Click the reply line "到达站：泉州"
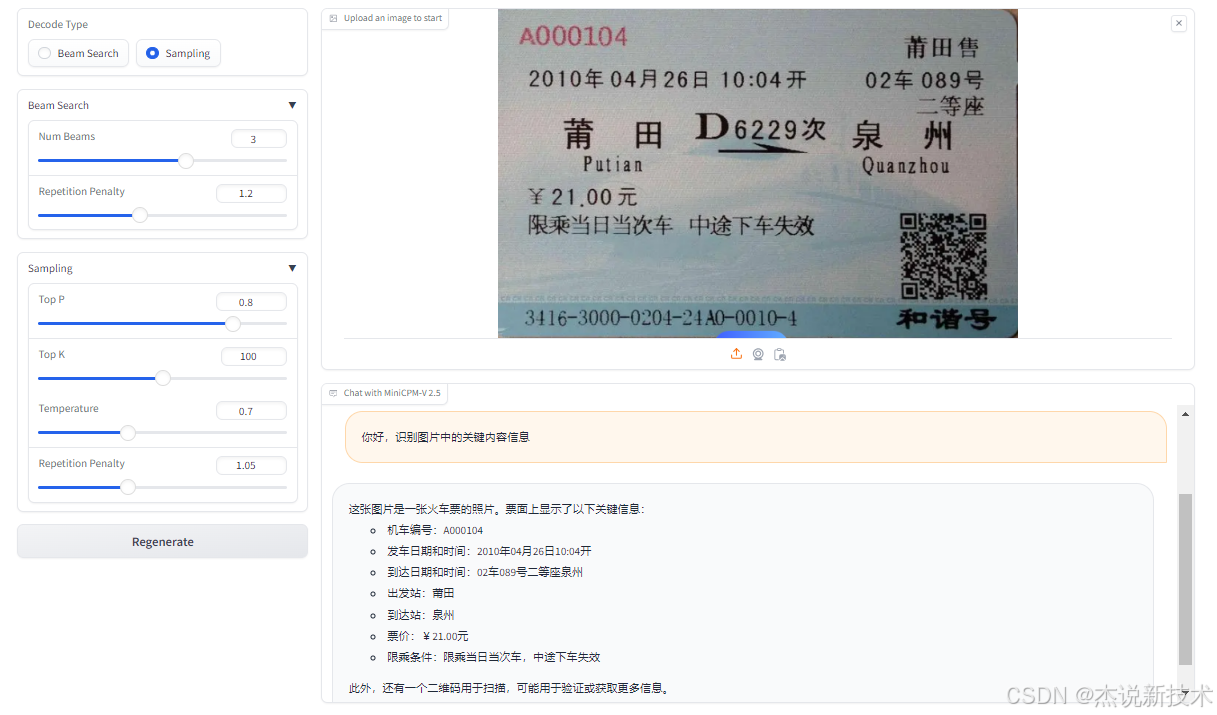The height and width of the screenshot is (715, 1217). (x=420, y=615)
